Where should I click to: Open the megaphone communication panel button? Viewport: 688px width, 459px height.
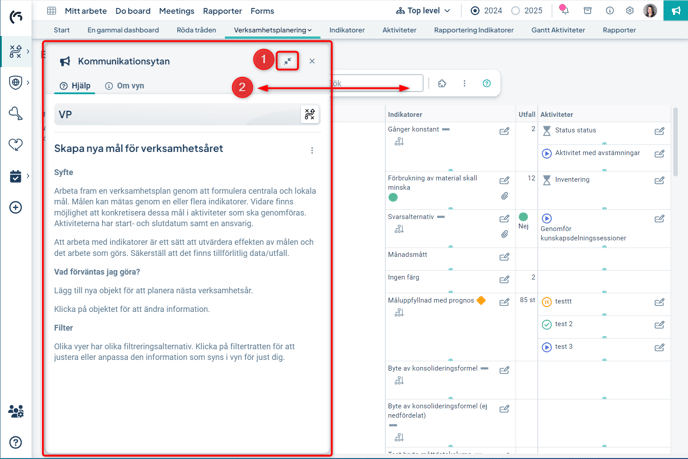[x=675, y=11]
